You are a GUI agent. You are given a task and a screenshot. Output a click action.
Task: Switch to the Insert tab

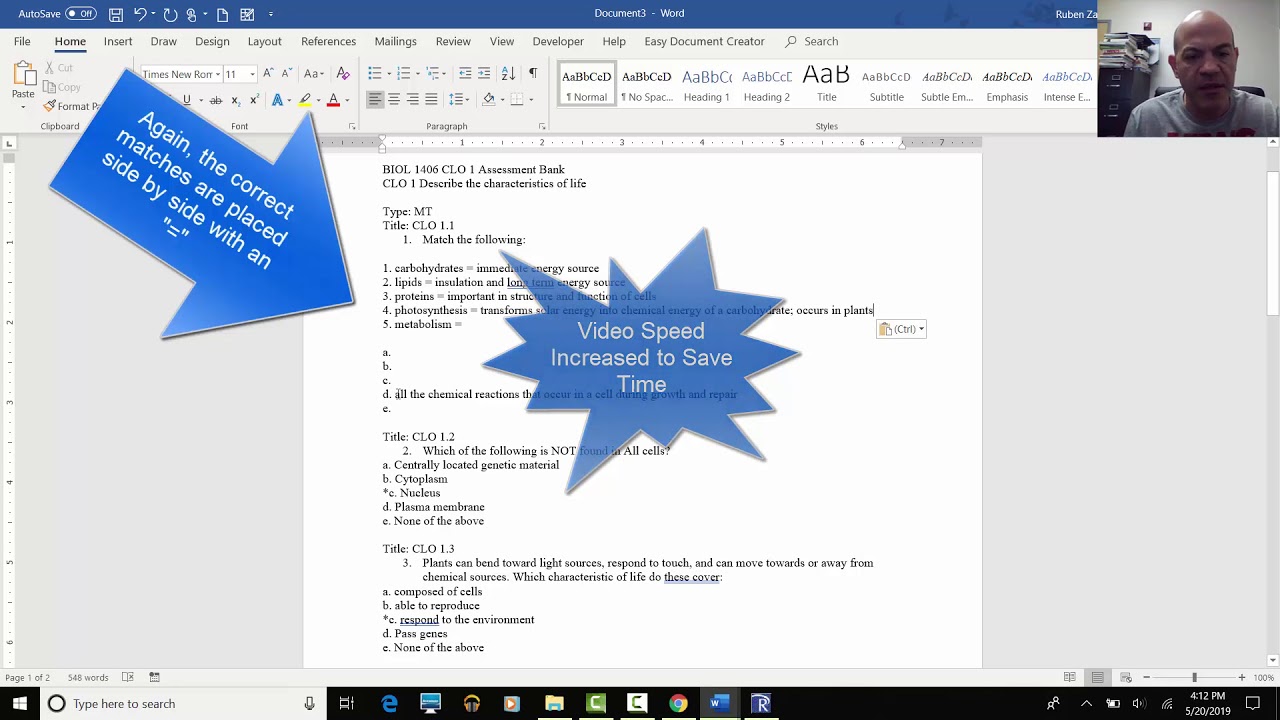pyautogui.click(x=118, y=41)
